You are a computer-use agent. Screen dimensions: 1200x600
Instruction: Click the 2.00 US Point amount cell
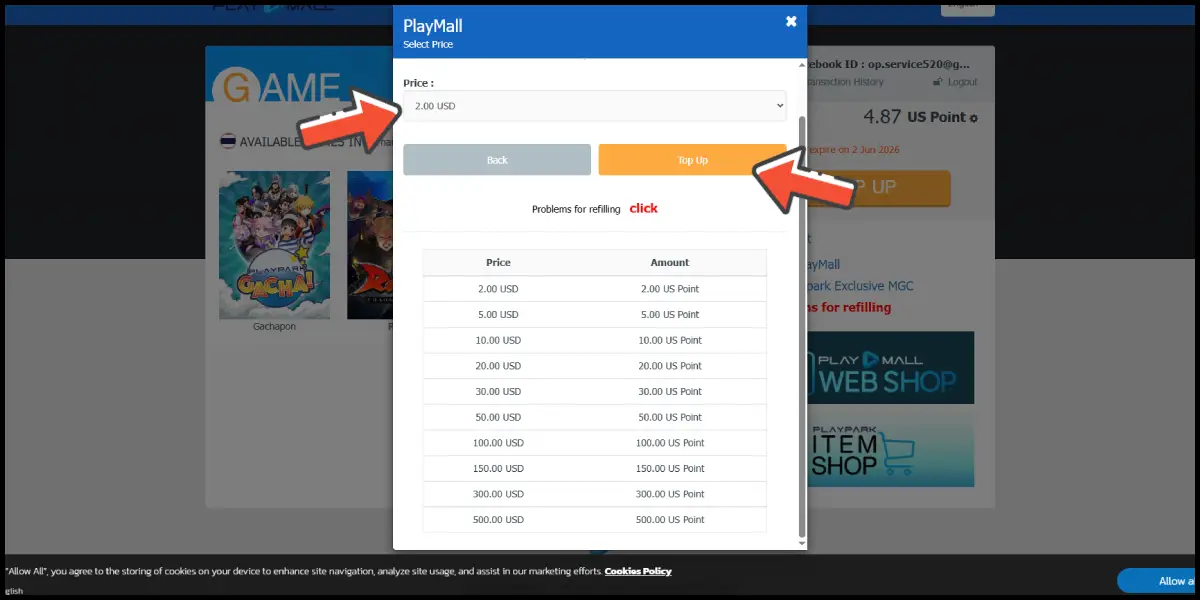(x=670, y=289)
